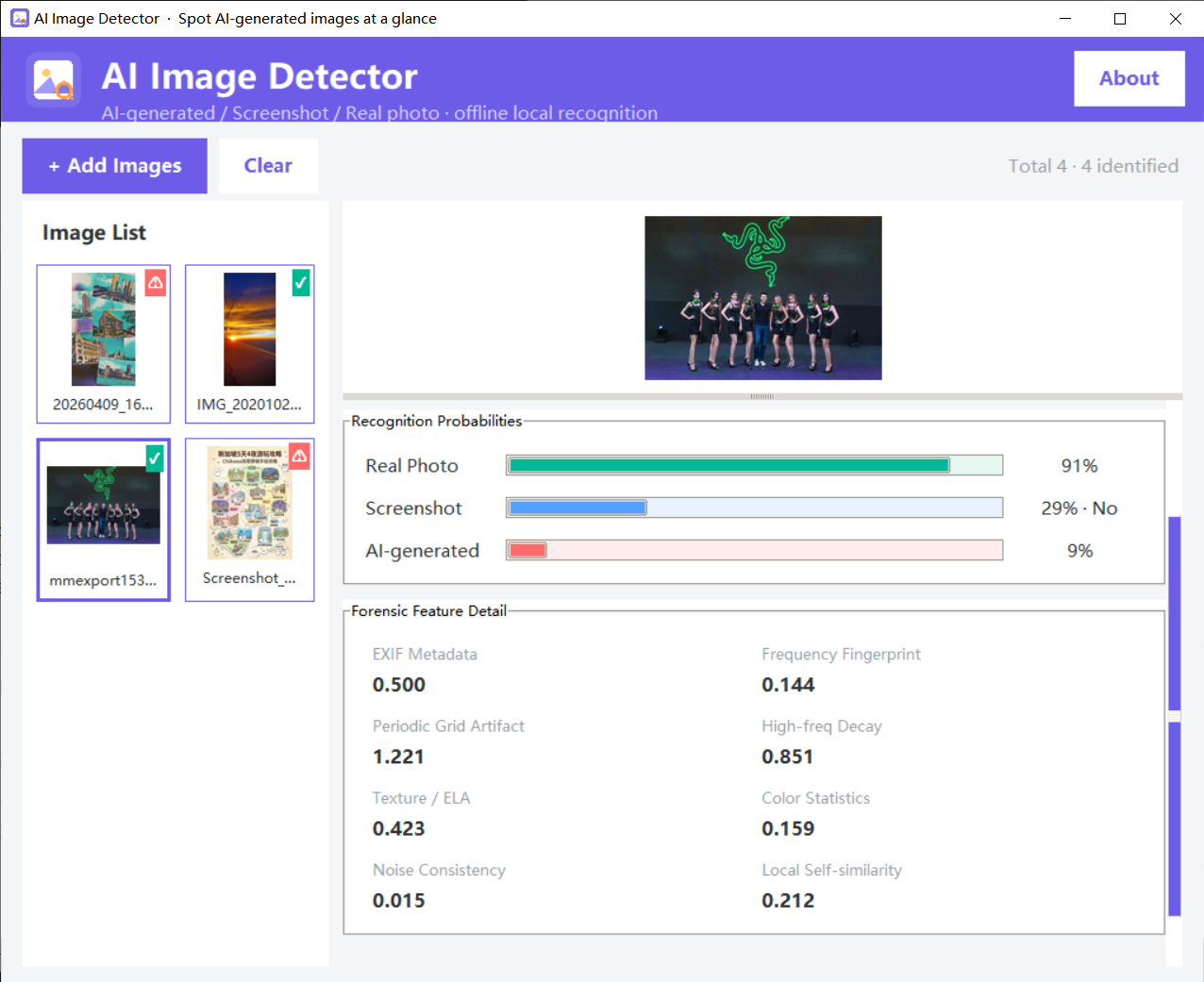Click the Periodic Grid Artifact value 1.221
Screen dimensions: 1204x982
point(398,757)
